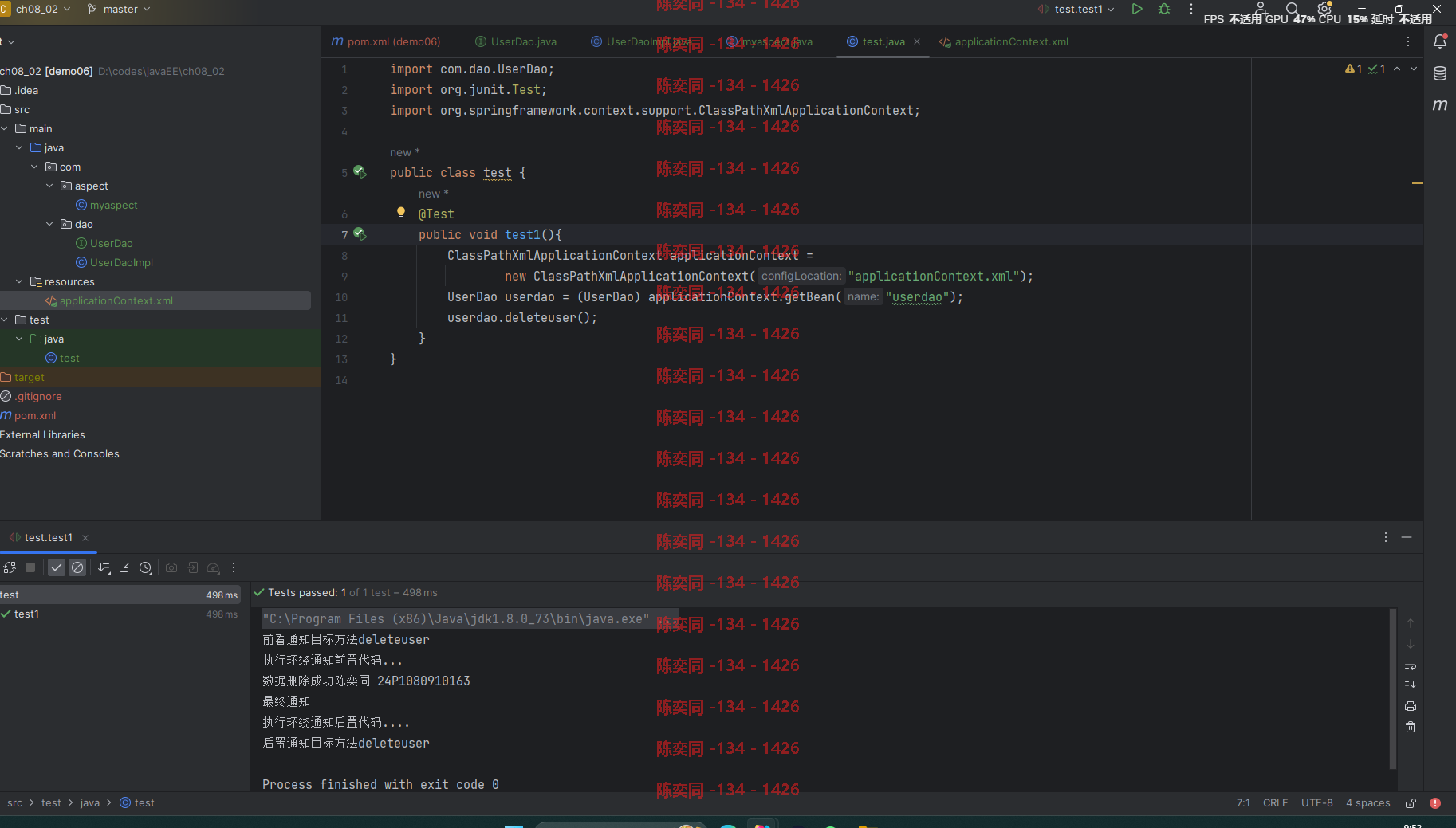The image size is (1456, 828).
Task: Open the Database tool window
Action: [1440, 73]
